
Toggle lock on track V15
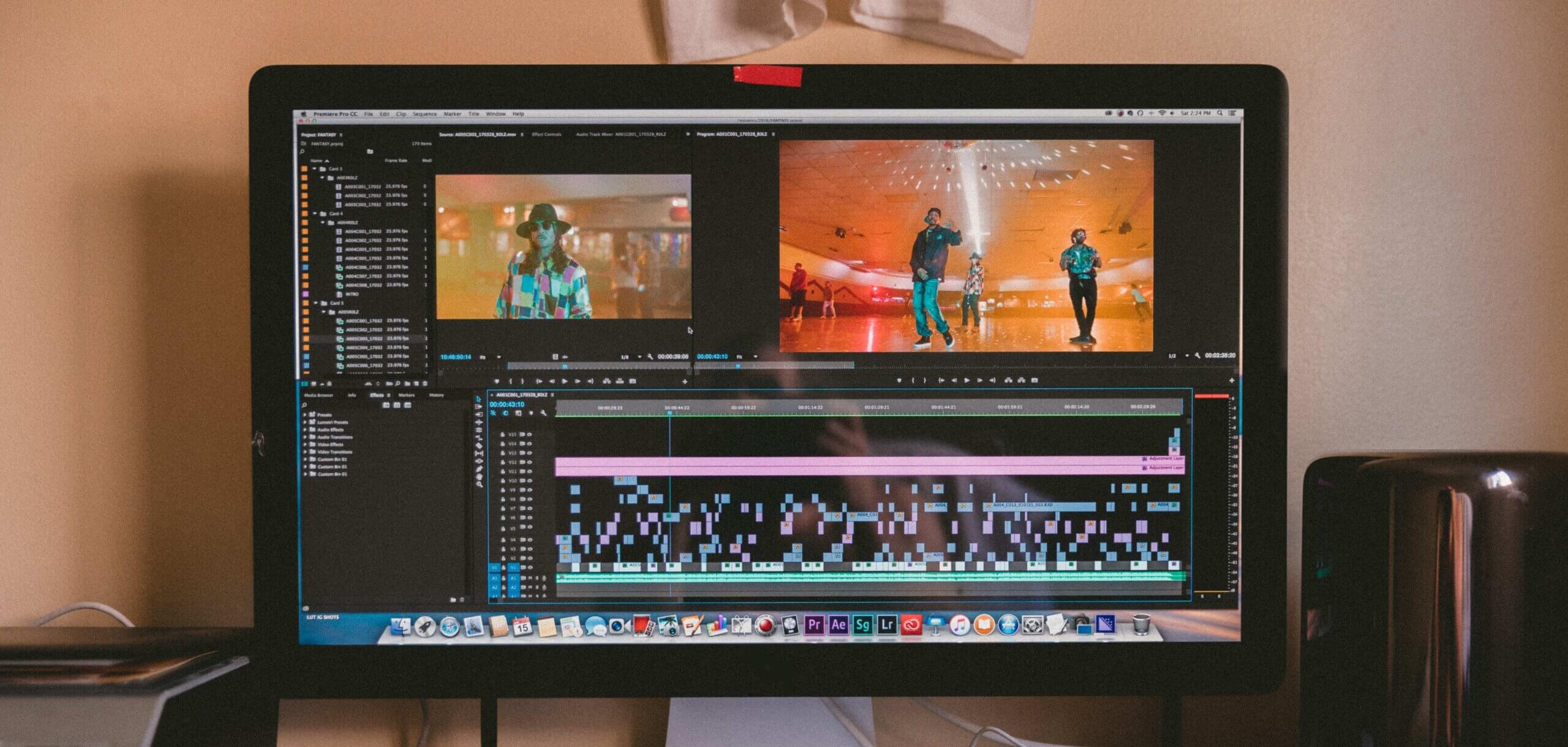[x=502, y=434]
